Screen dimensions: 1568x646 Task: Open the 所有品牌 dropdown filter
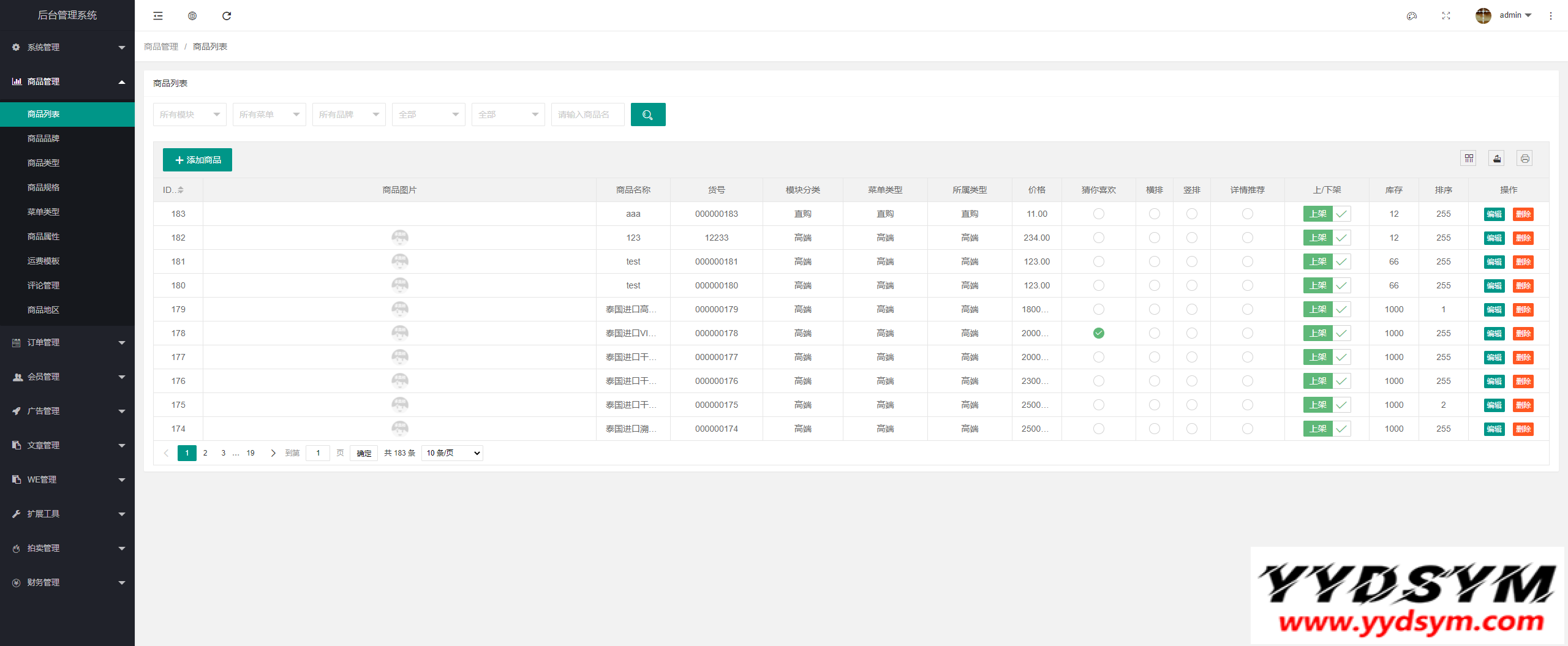click(349, 115)
